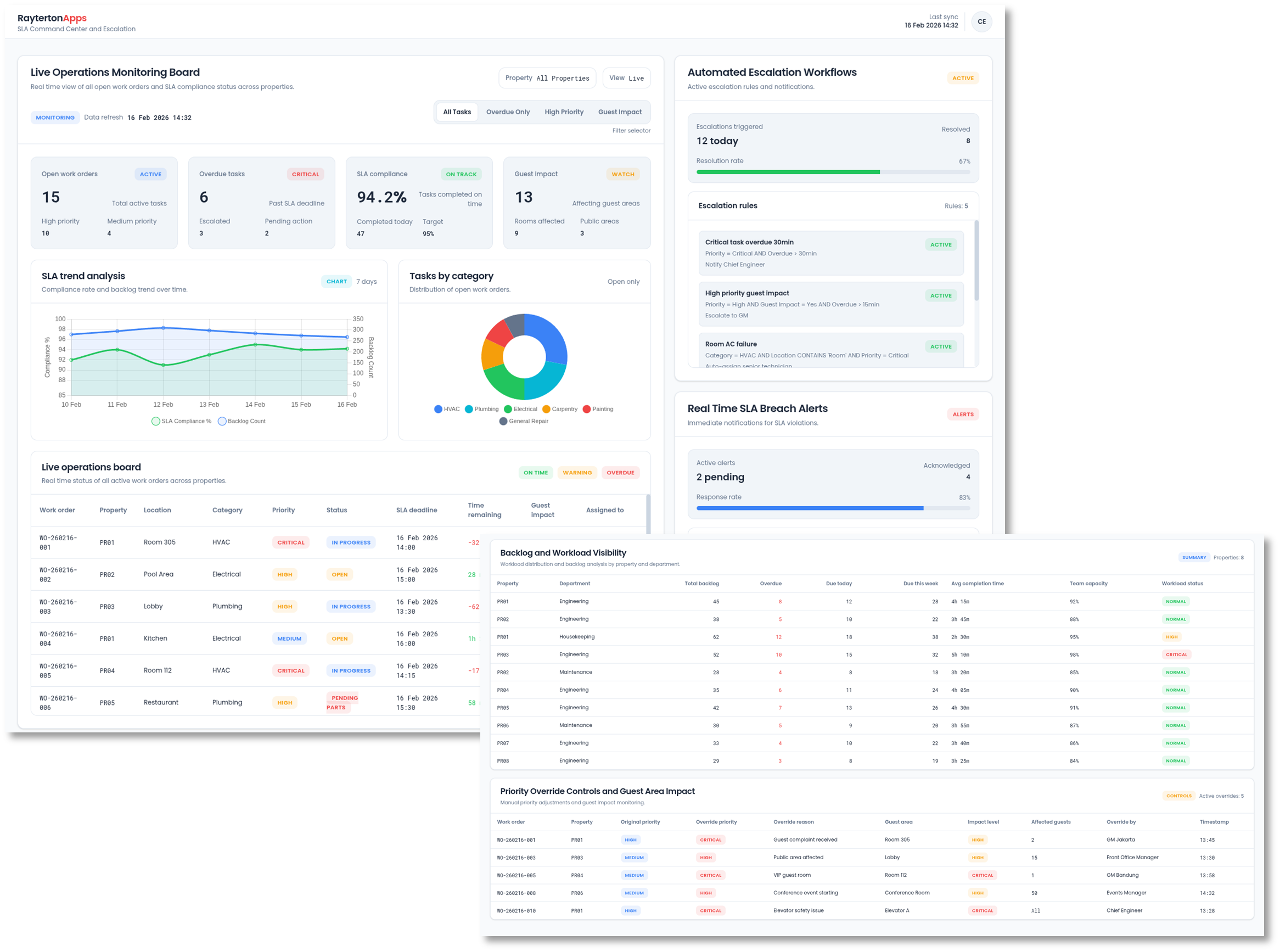Toggle SLA Compliance % legend marker
This screenshot has height=952, width=1280.
(x=155, y=421)
